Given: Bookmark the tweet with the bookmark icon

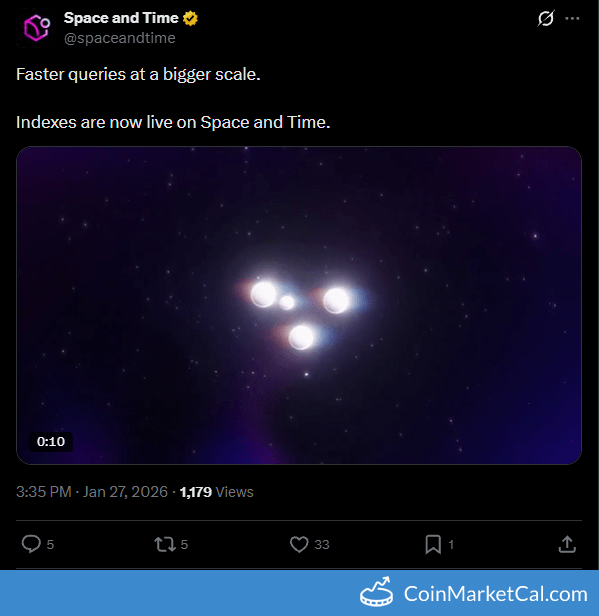Looking at the screenshot, I should [x=433, y=544].
